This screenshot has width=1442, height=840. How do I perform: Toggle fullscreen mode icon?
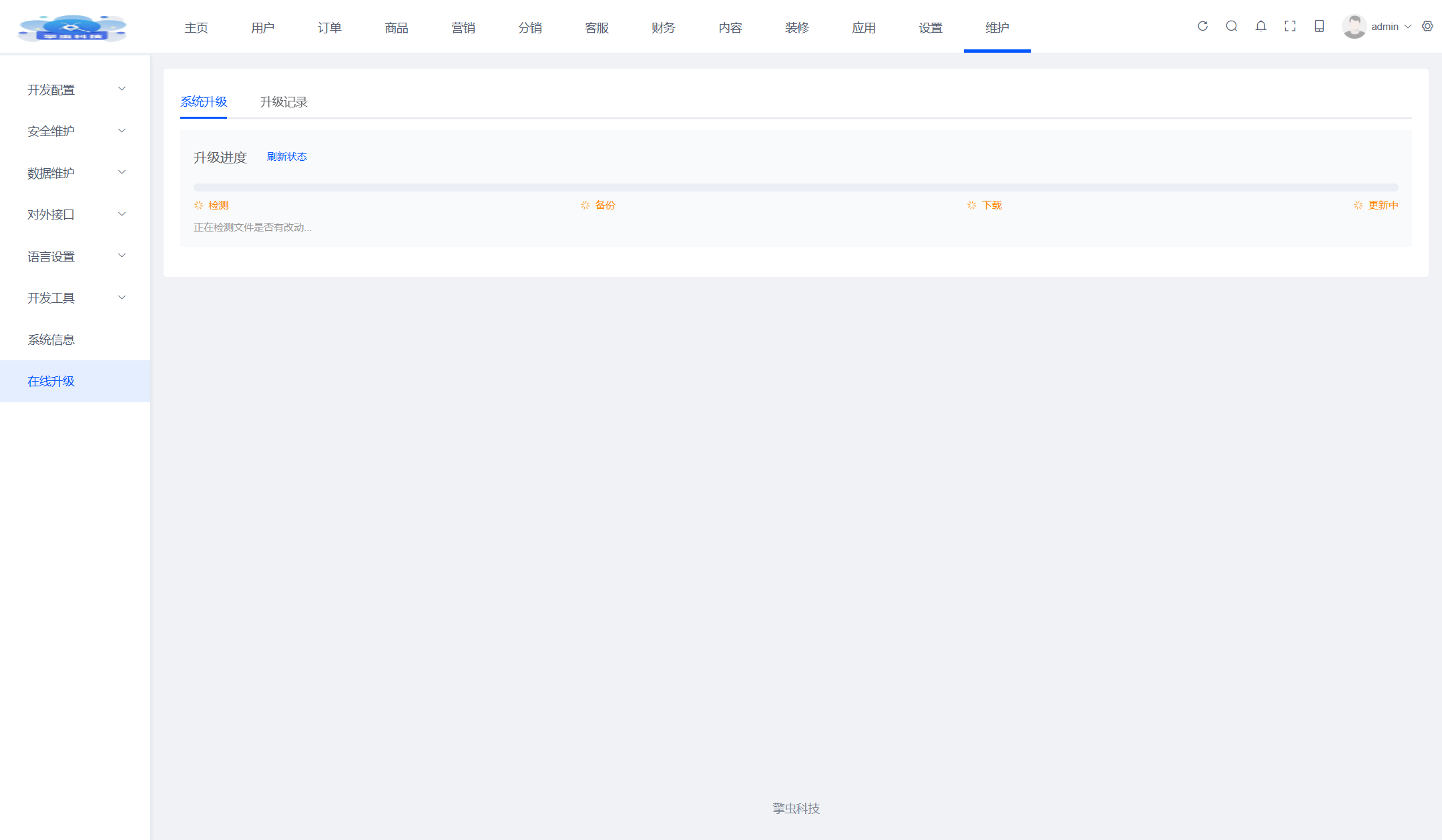click(x=1290, y=26)
